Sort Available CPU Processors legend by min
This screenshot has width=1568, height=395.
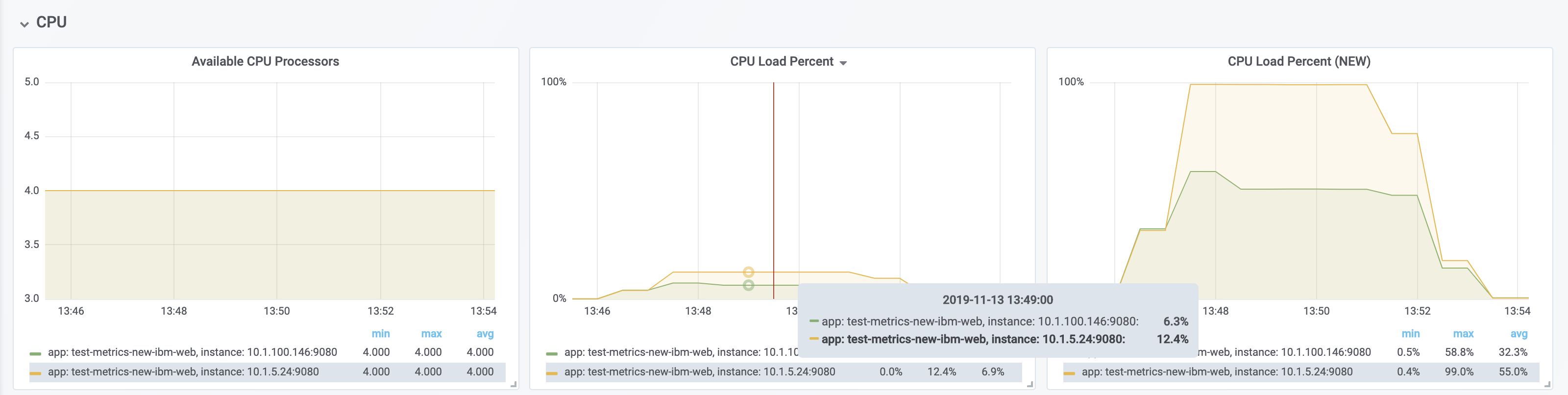(380, 334)
